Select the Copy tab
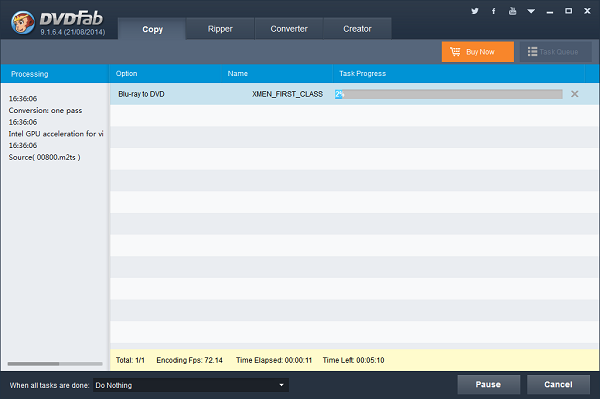The width and height of the screenshot is (600, 399). point(152,29)
